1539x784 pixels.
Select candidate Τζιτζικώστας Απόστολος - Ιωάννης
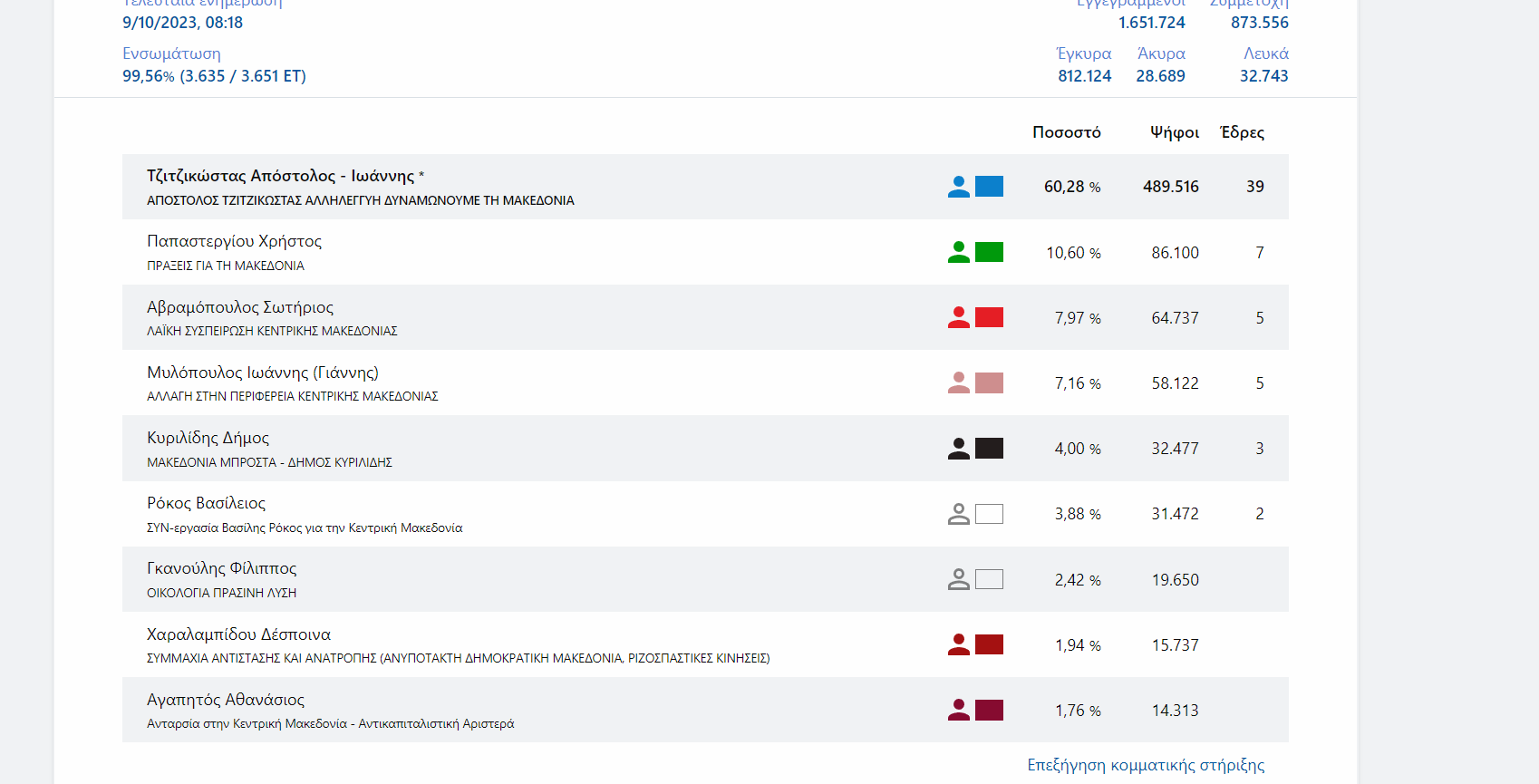(280, 176)
